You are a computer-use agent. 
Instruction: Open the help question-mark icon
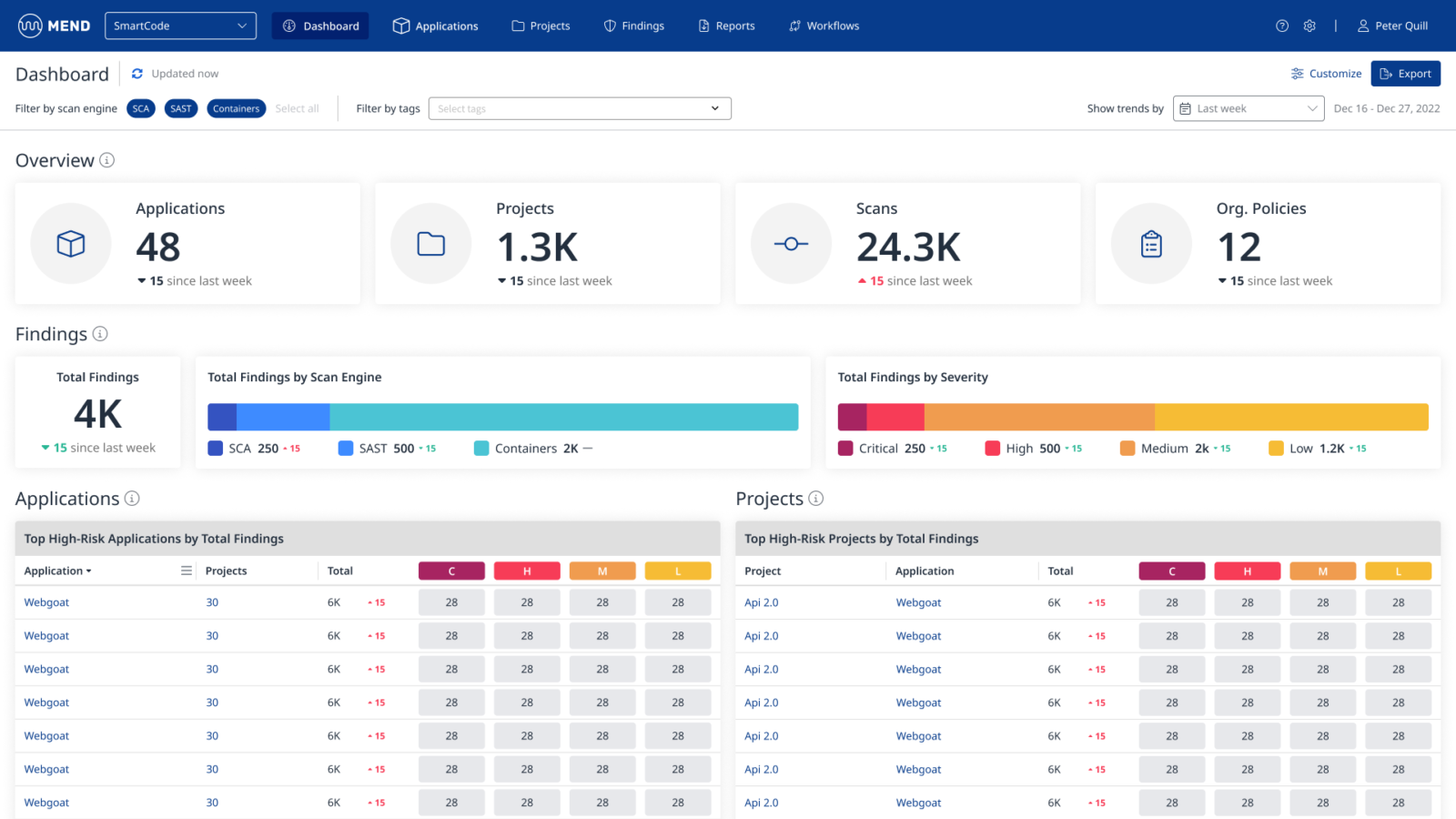(1282, 25)
